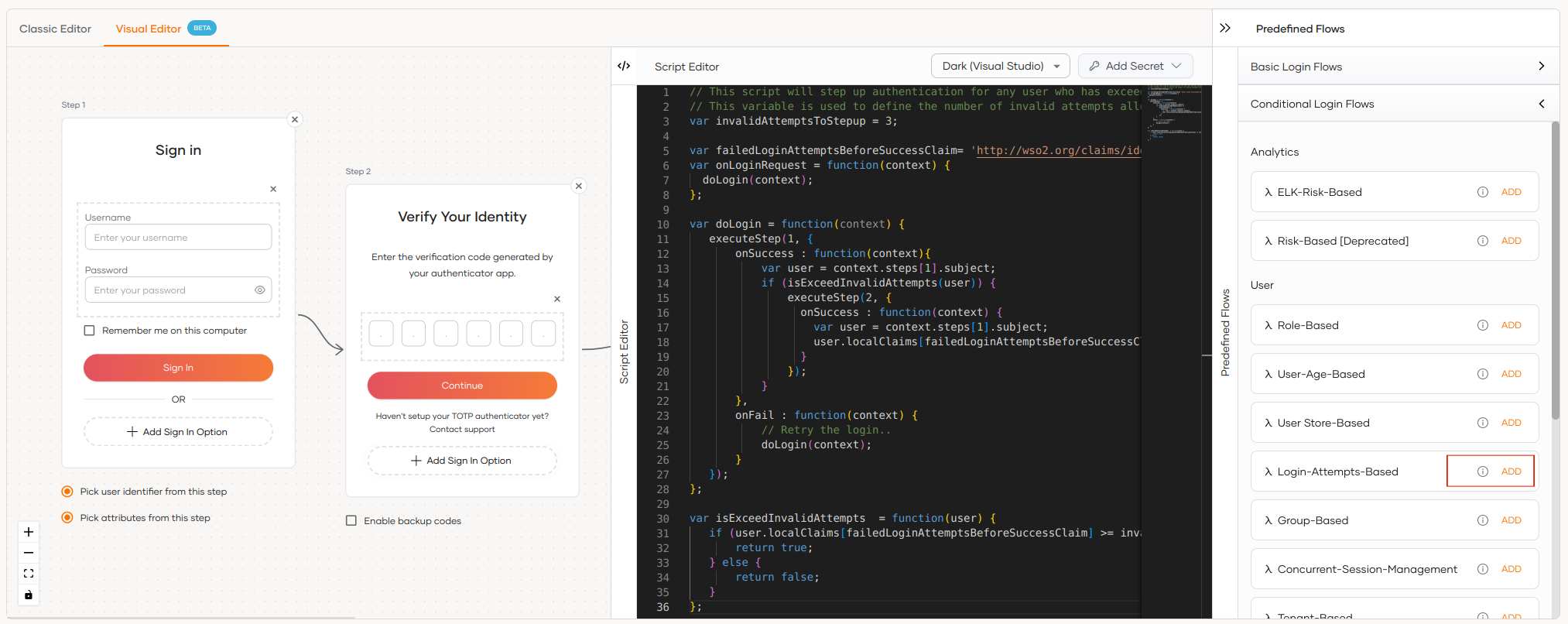Show info for User Store-Based flow
The image size is (1568, 624).
(x=1483, y=423)
